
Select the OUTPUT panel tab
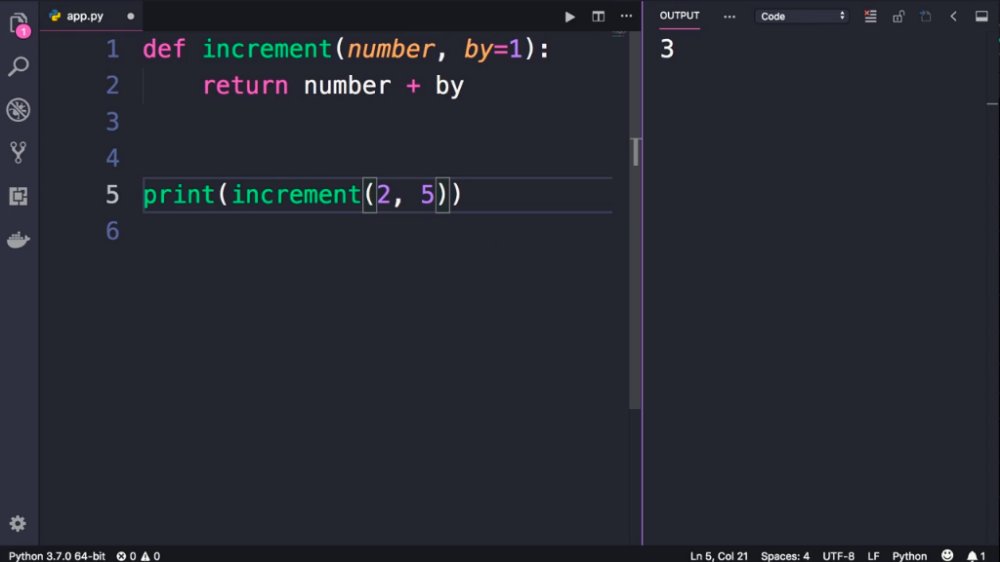[679, 16]
